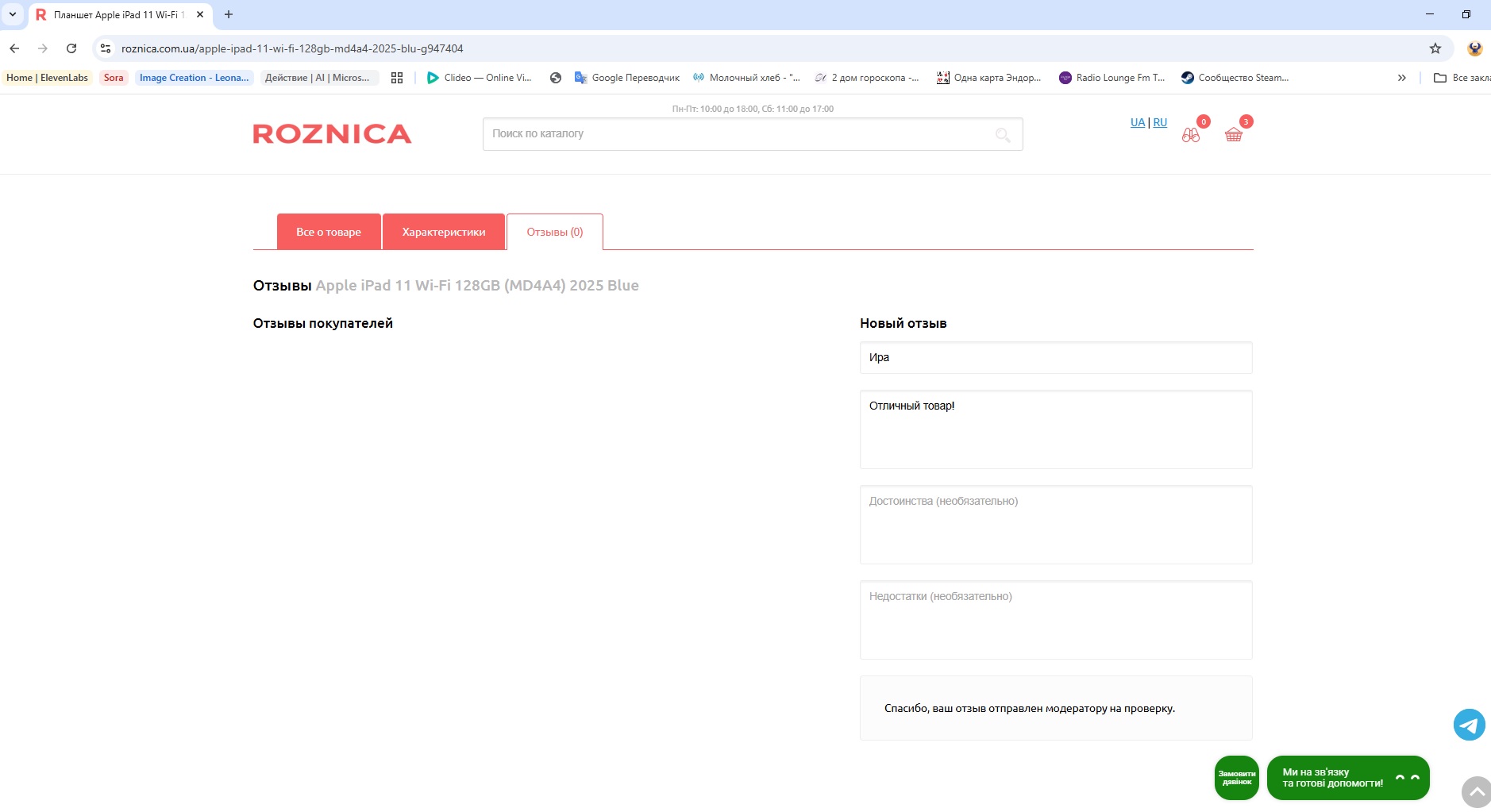Switch to the Характеристики tab

pyautogui.click(x=443, y=232)
